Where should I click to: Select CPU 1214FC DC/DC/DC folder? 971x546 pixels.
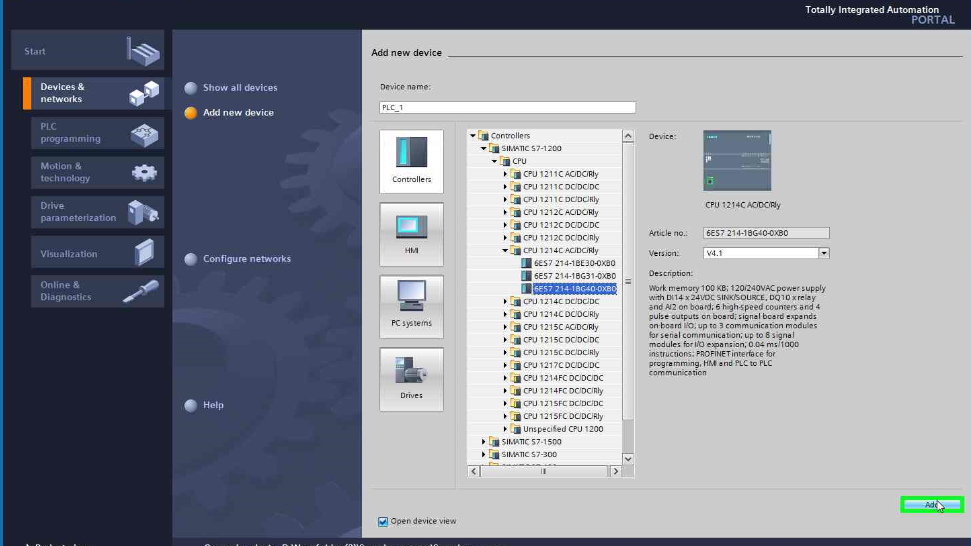[x=563, y=378]
